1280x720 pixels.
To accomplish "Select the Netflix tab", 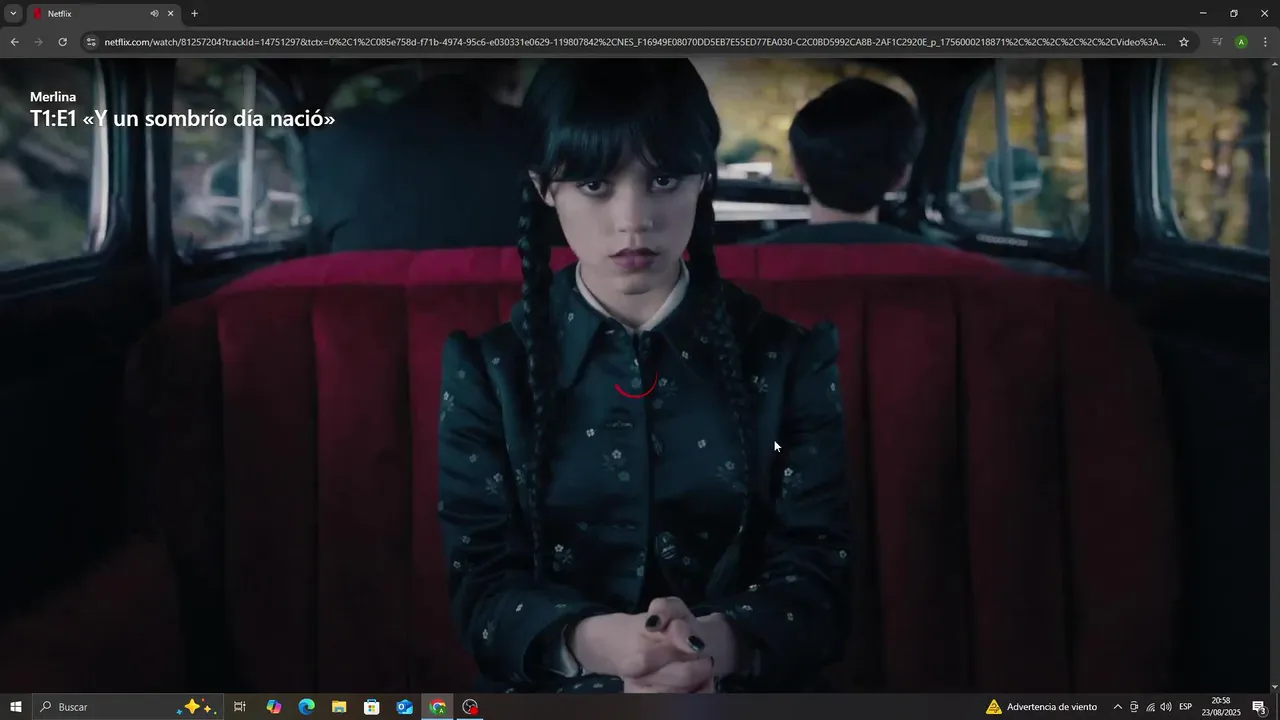I will (x=103, y=14).
